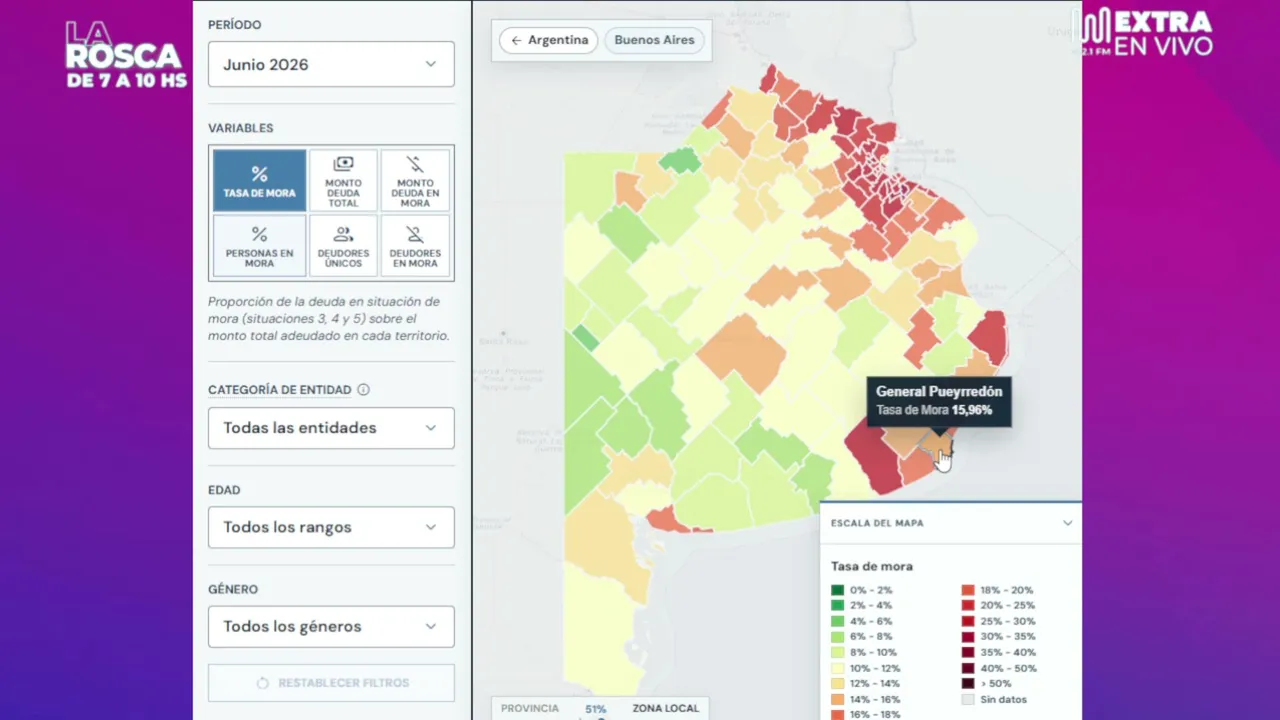
Task: Switch to the Provincia tab
Action: 530,708
